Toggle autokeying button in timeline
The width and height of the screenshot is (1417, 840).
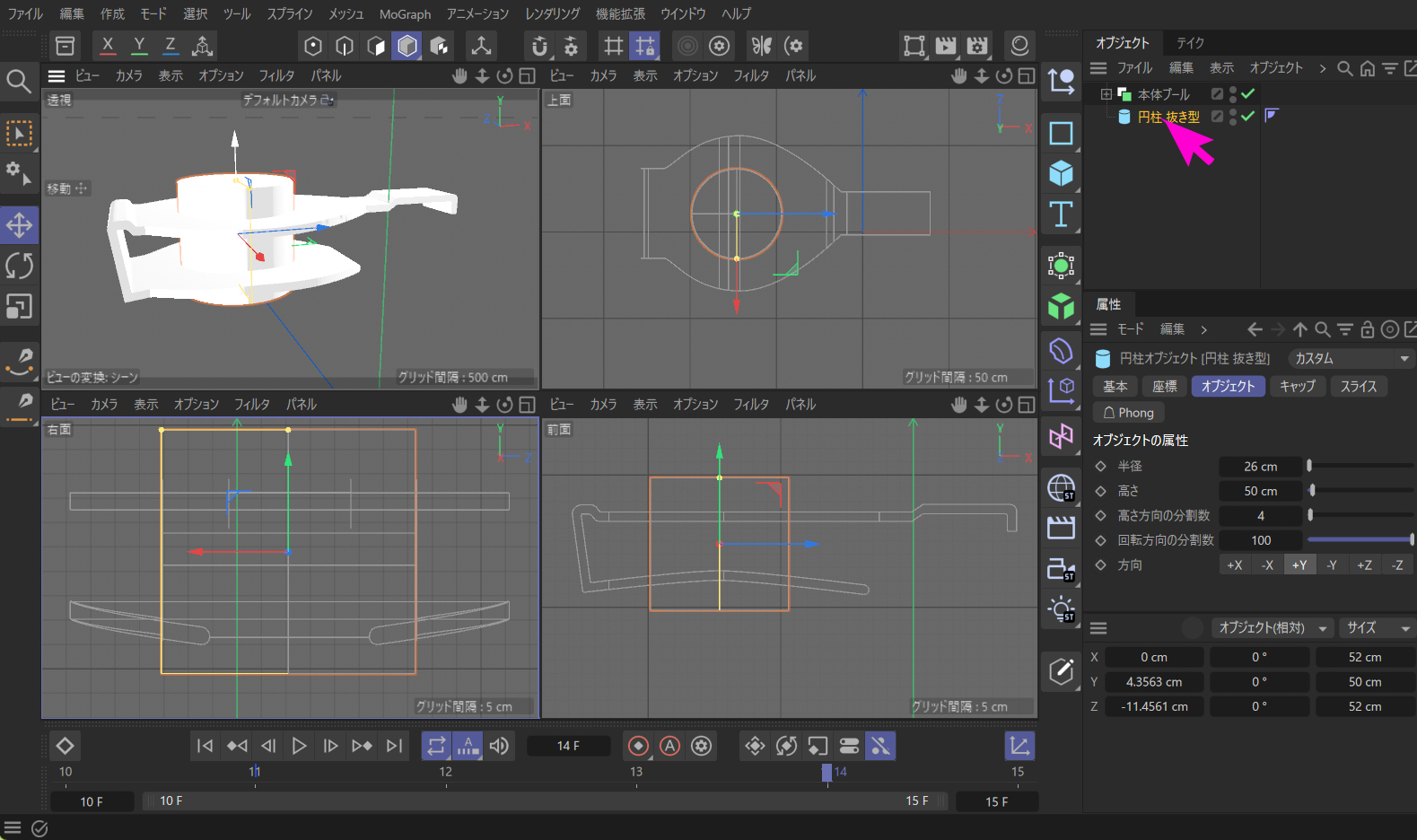pyautogui.click(x=670, y=746)
